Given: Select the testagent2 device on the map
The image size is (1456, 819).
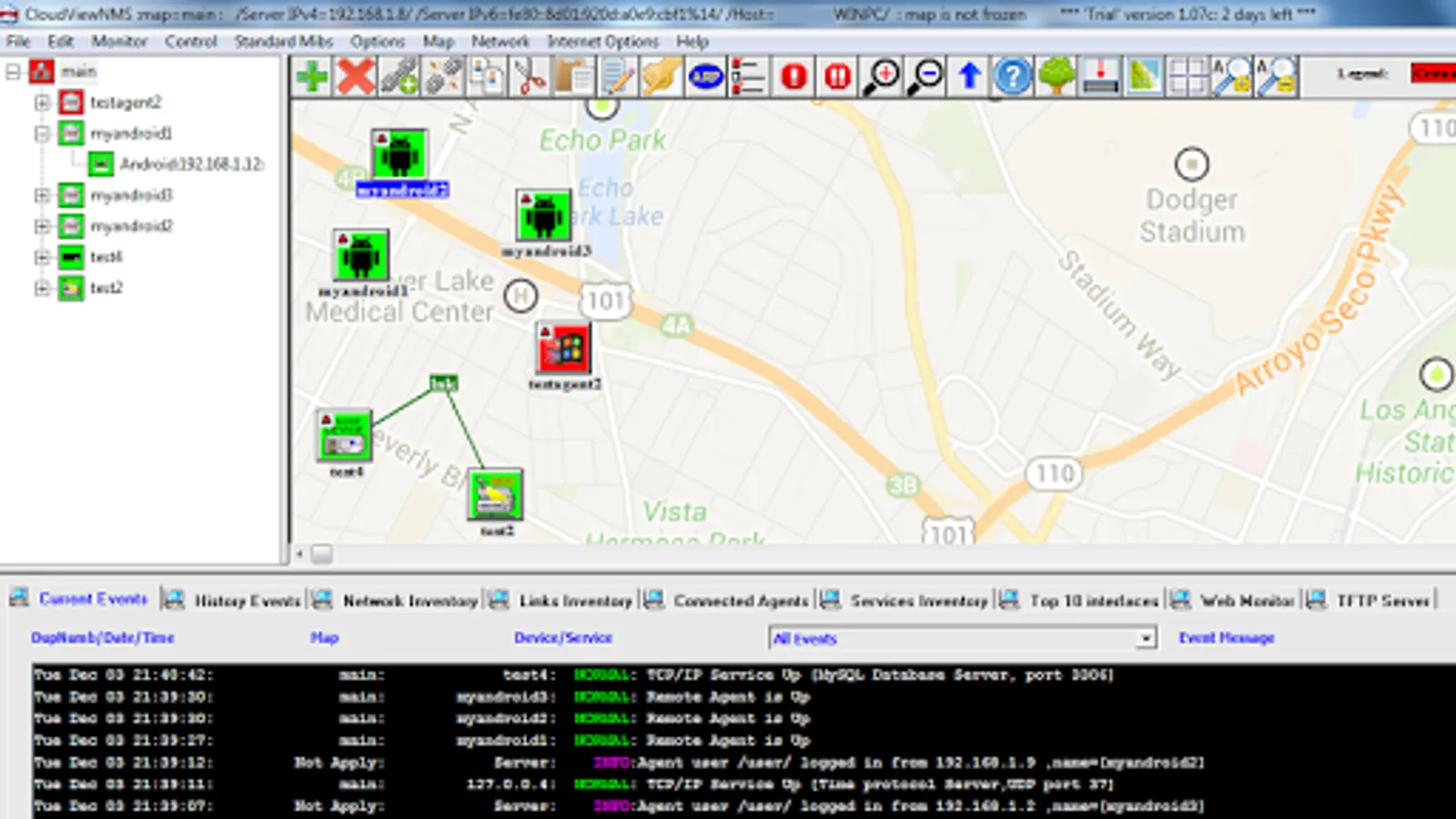Looking at the screenshot, I should tap(563, 349).
